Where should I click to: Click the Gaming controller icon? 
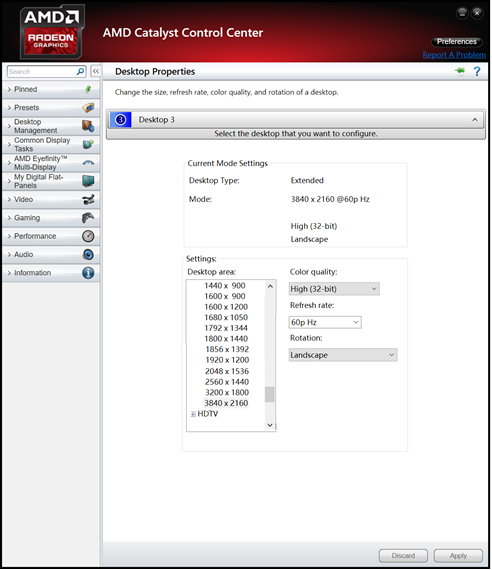point(88,217)
